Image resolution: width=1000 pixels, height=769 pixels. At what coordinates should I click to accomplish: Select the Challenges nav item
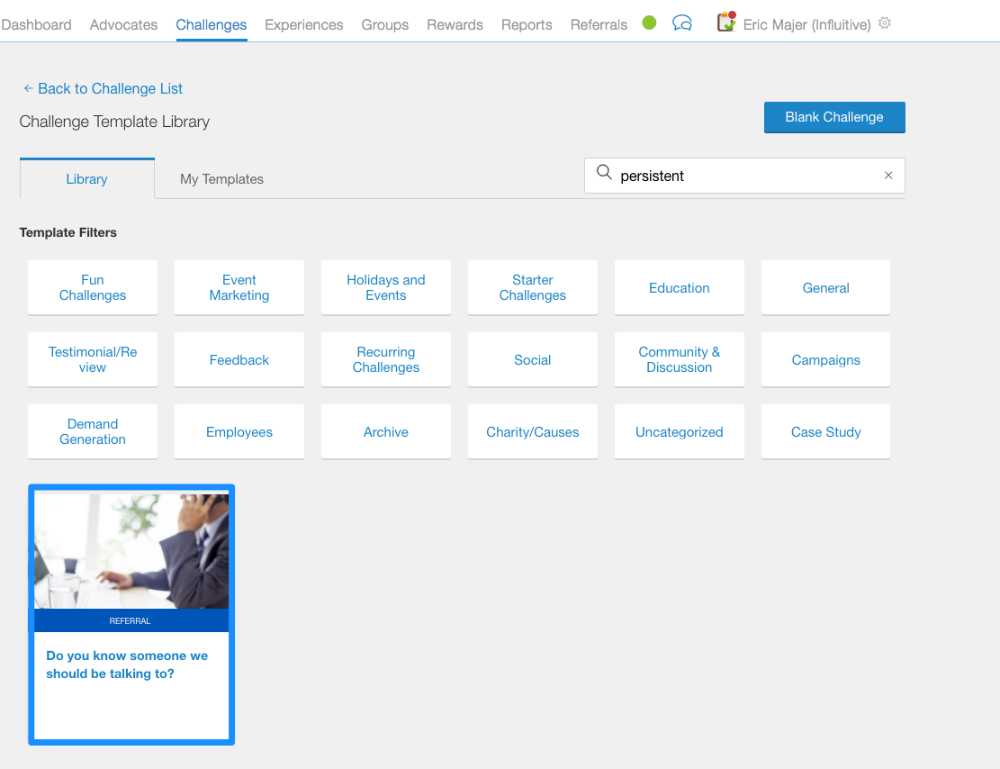tap(211, 25)
